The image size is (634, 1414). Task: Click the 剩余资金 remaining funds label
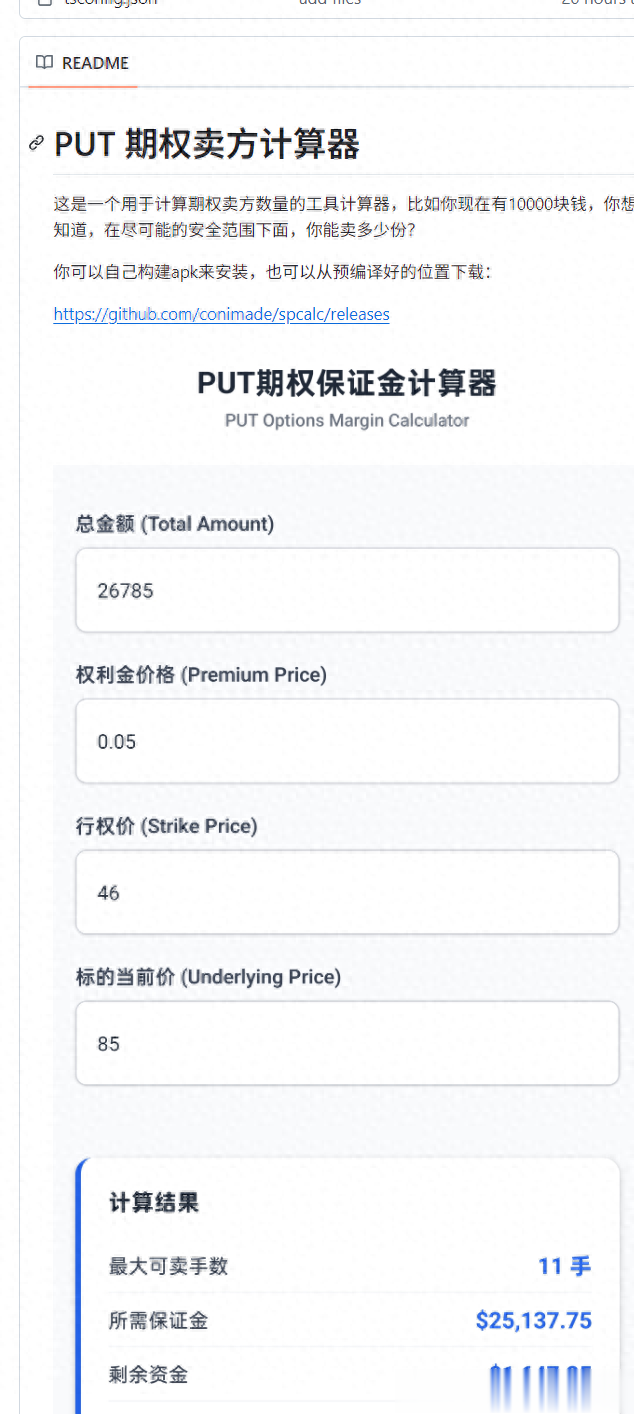(x=148, y=1375)
